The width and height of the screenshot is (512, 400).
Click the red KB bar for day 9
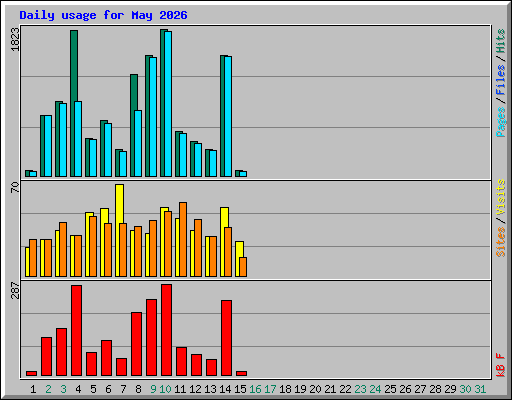click(x=151, y=338)
